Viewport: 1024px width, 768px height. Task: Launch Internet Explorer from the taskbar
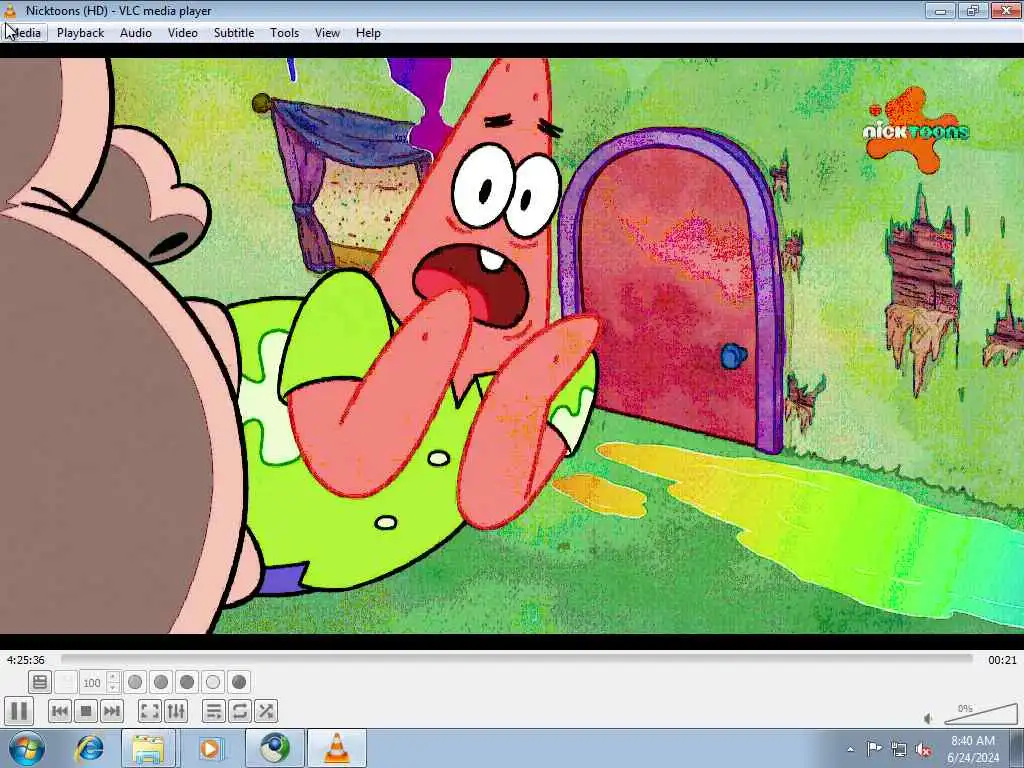tap(89, 748)
